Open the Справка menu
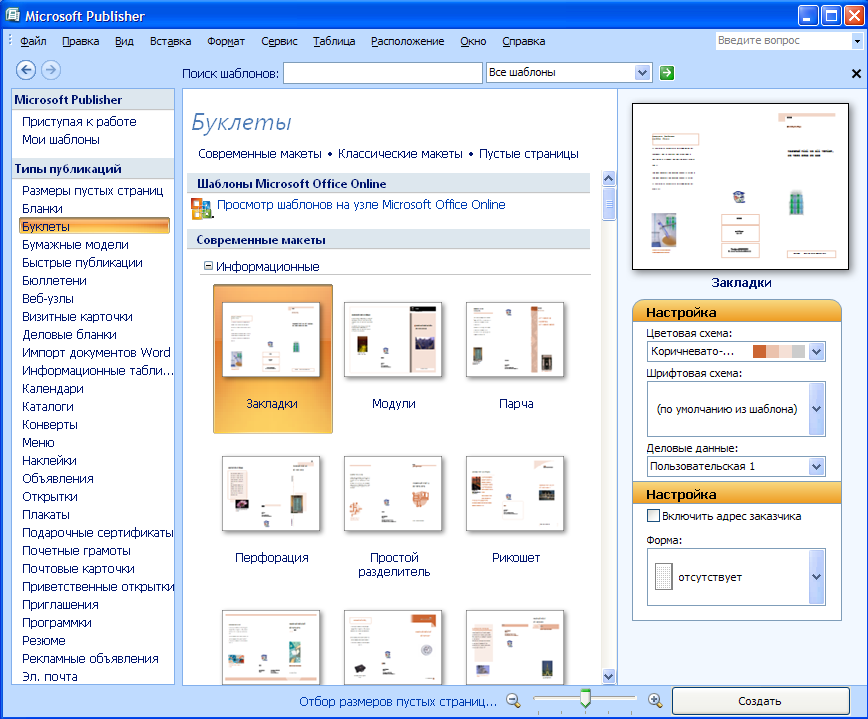This screenshot has height=719, width=868. (524, 41)
